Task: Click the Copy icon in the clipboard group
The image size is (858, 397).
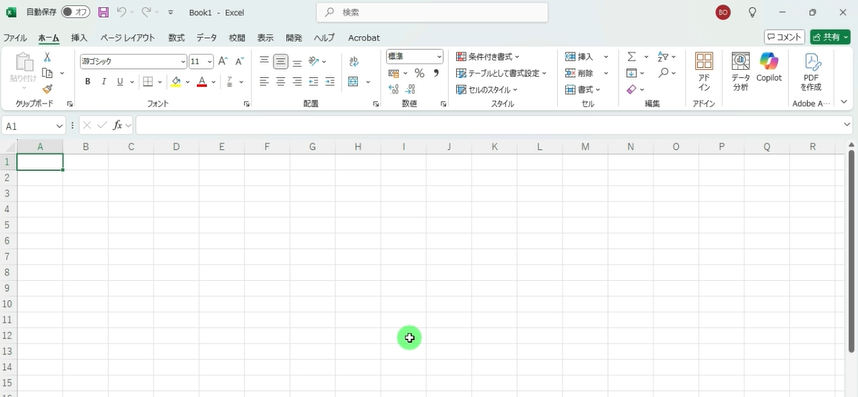Action: (48, 73)
